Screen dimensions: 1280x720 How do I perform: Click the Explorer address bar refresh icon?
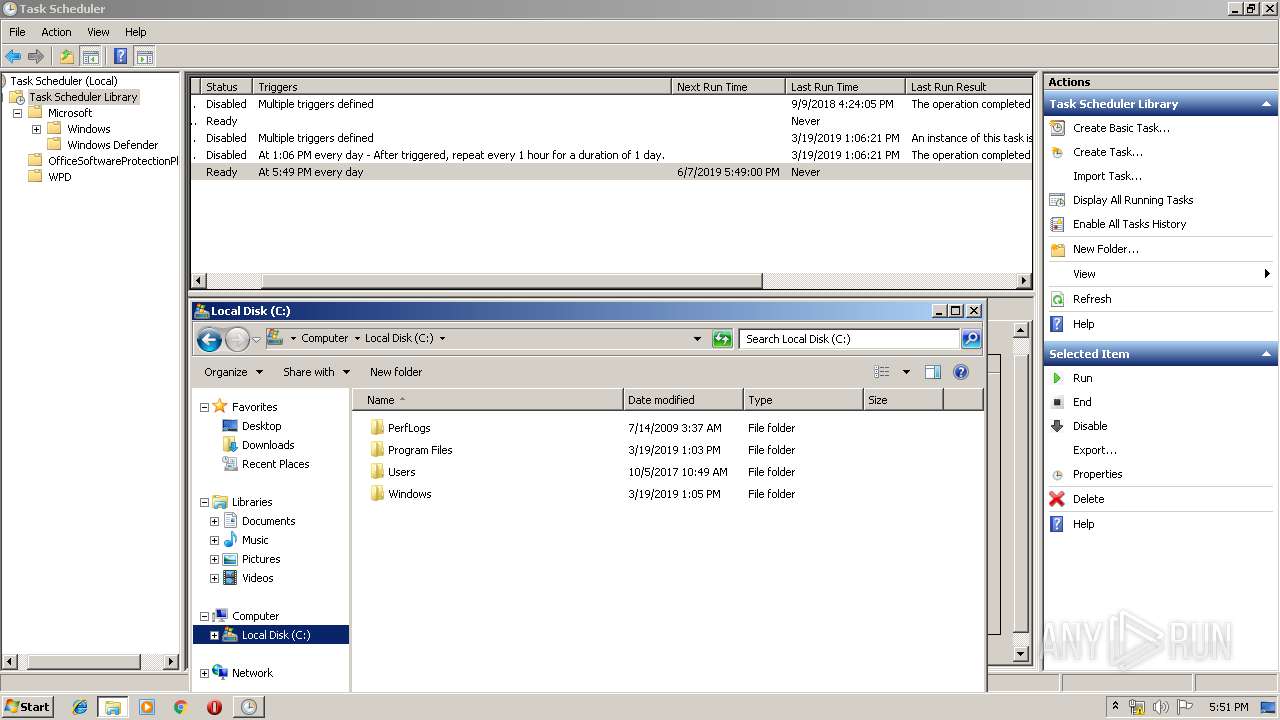tap(722, 339)
